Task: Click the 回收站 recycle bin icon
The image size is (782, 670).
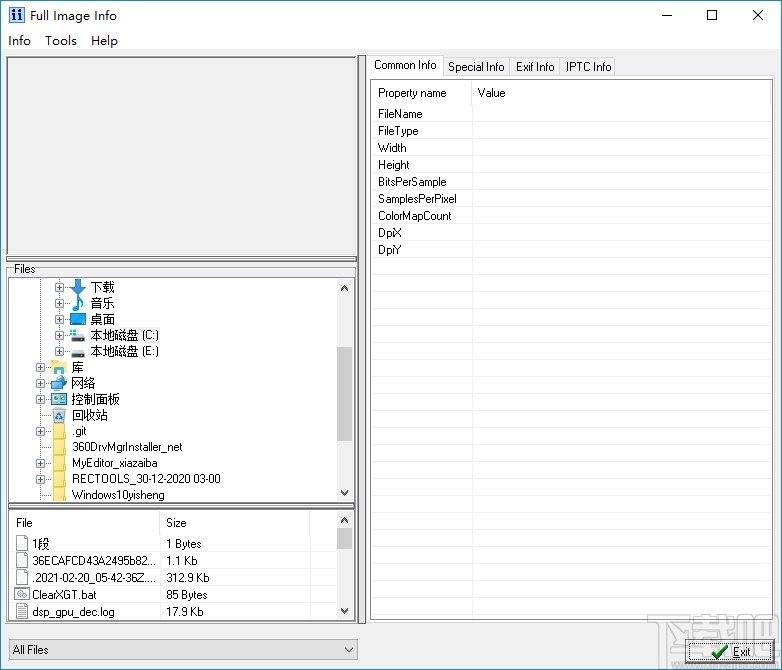Action: point(59,415)
